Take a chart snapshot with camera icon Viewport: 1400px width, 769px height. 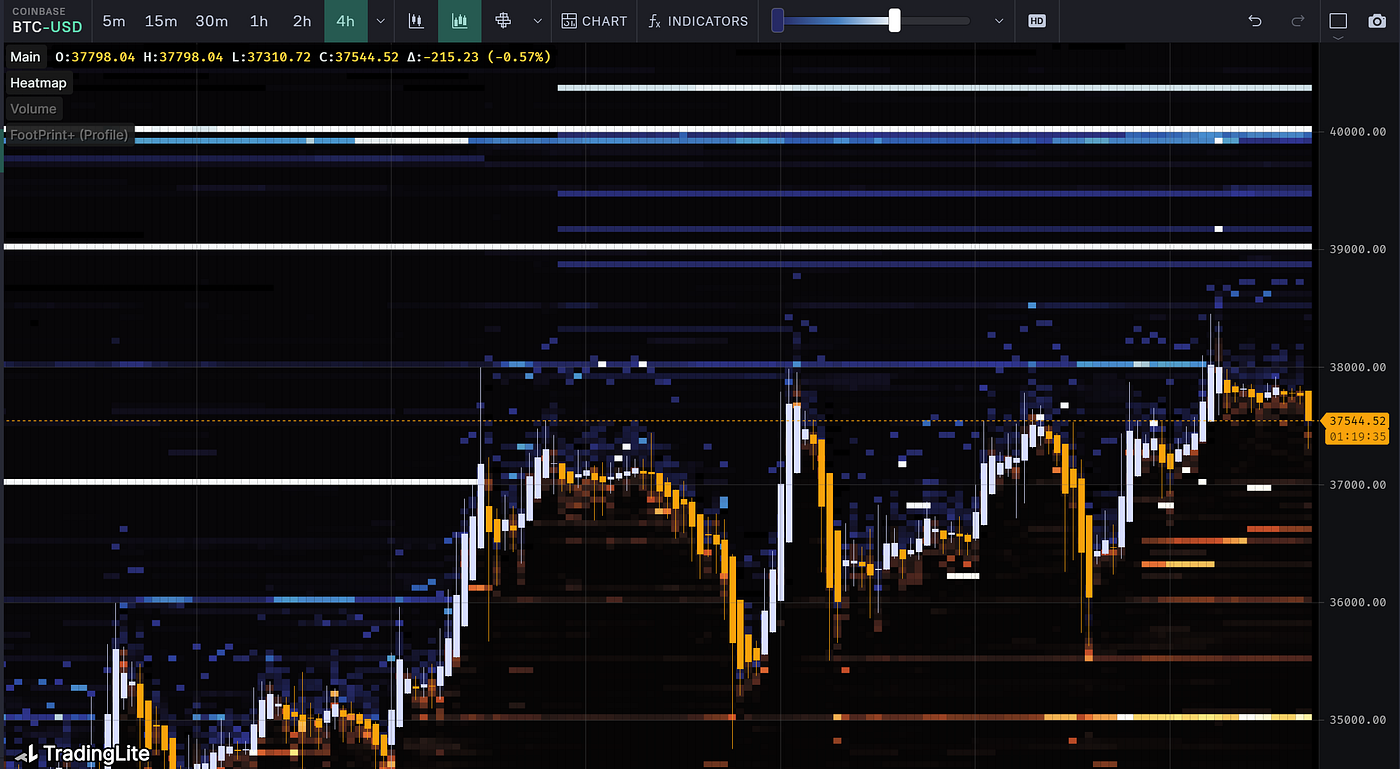(1379, 20)
